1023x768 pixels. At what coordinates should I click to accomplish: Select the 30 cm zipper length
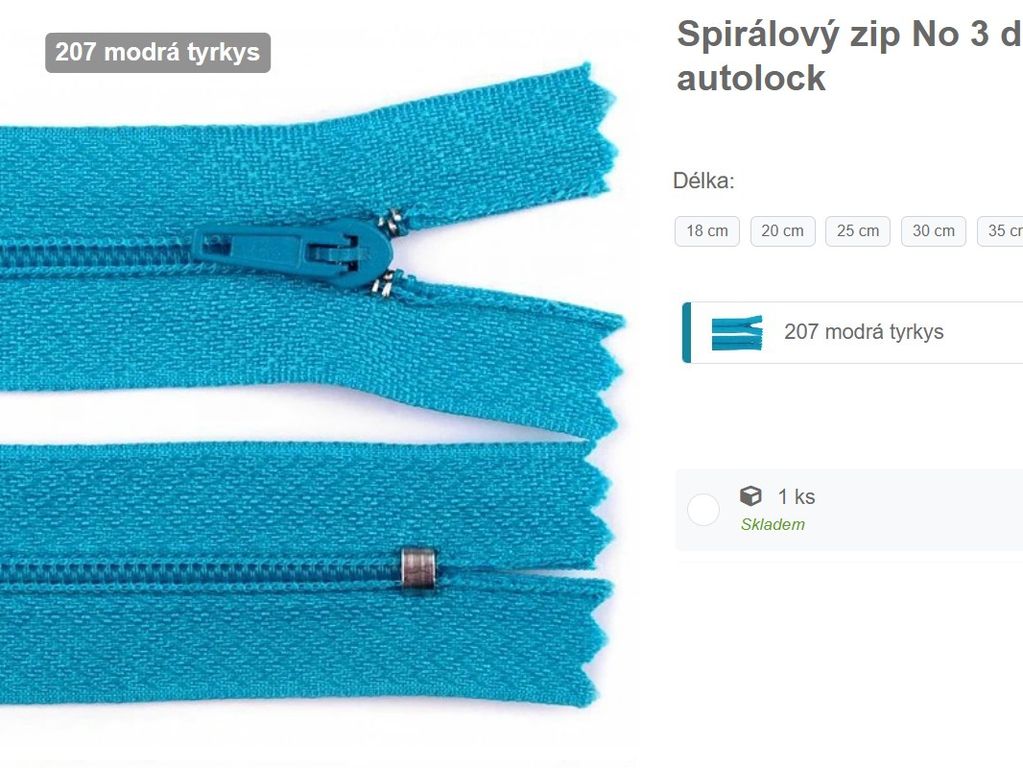point(934,231)
